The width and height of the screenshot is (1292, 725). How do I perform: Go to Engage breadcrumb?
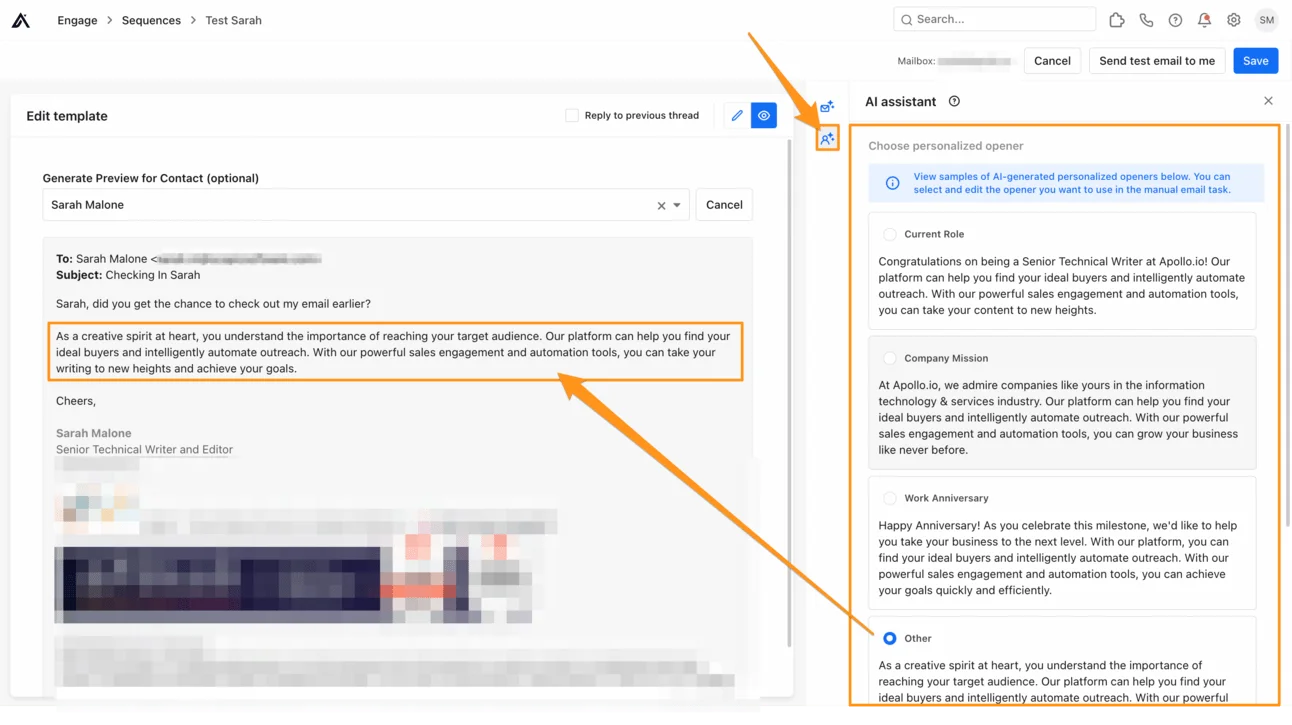77,20
